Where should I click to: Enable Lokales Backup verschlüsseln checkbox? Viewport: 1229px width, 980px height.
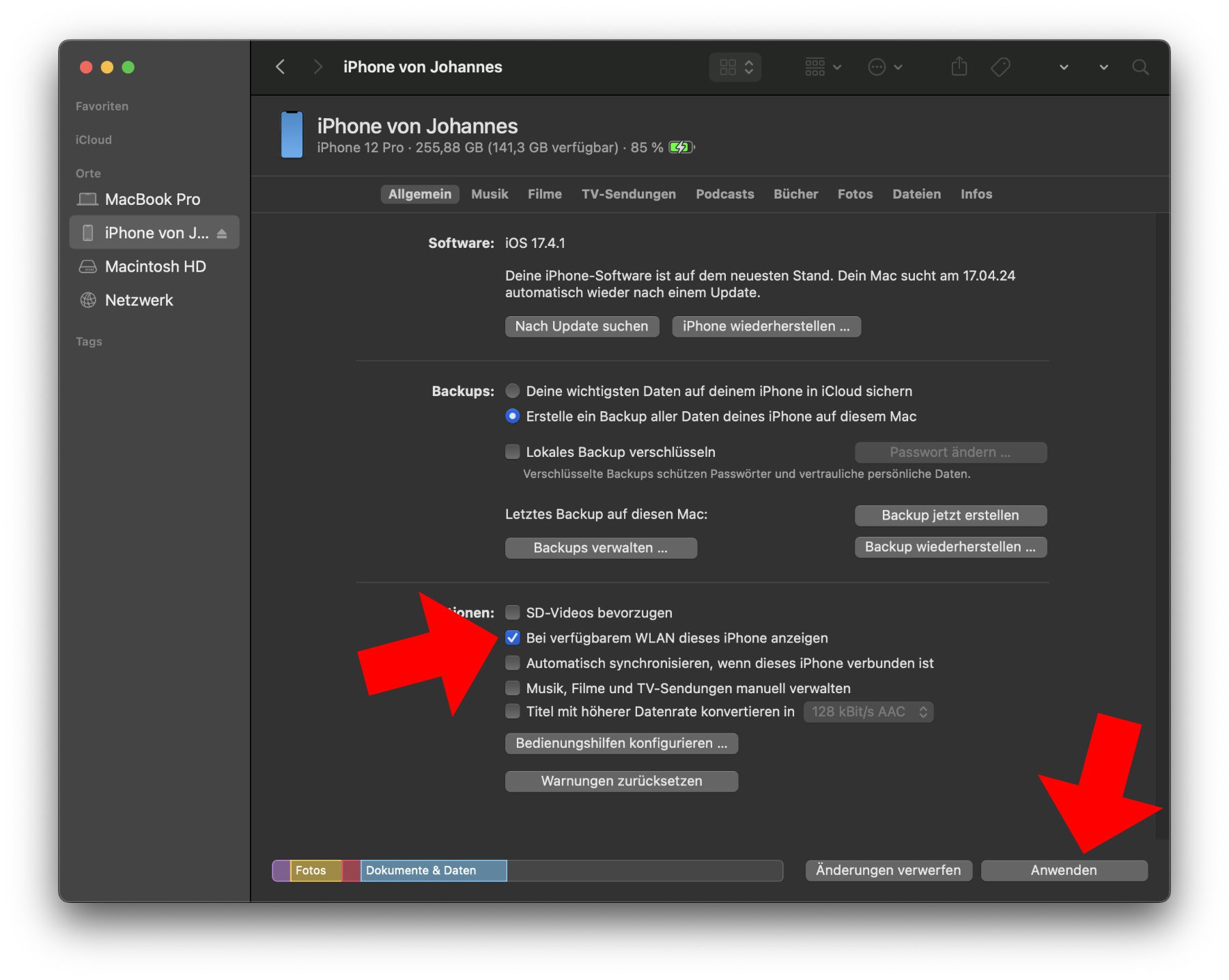(x=513, y=452)
